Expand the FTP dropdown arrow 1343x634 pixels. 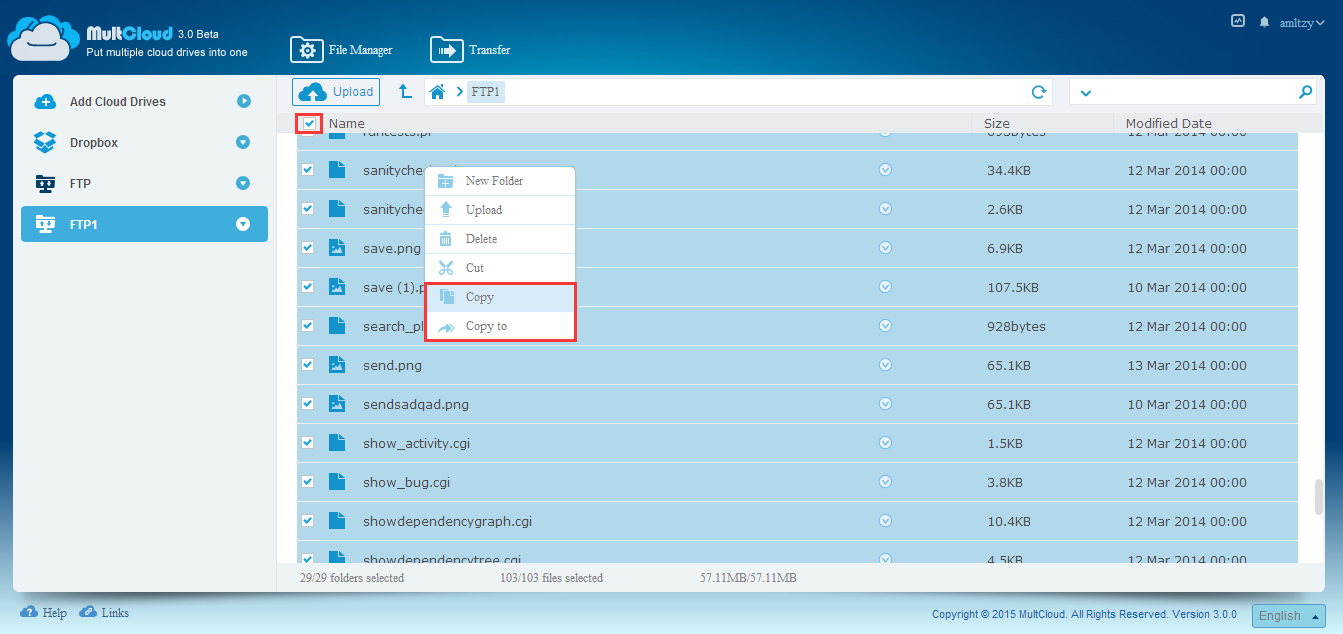(243, 184)
